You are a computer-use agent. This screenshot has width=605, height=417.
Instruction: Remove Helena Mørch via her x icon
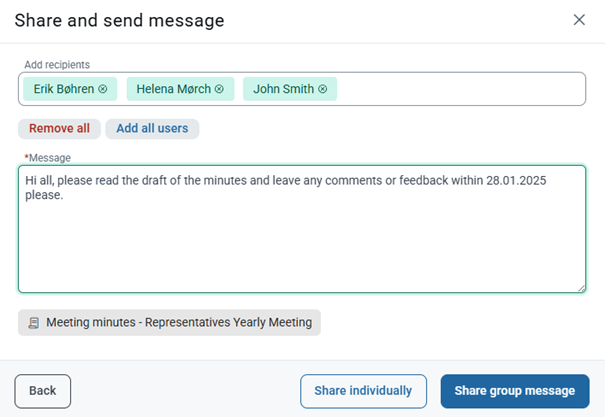pos(219,89)
